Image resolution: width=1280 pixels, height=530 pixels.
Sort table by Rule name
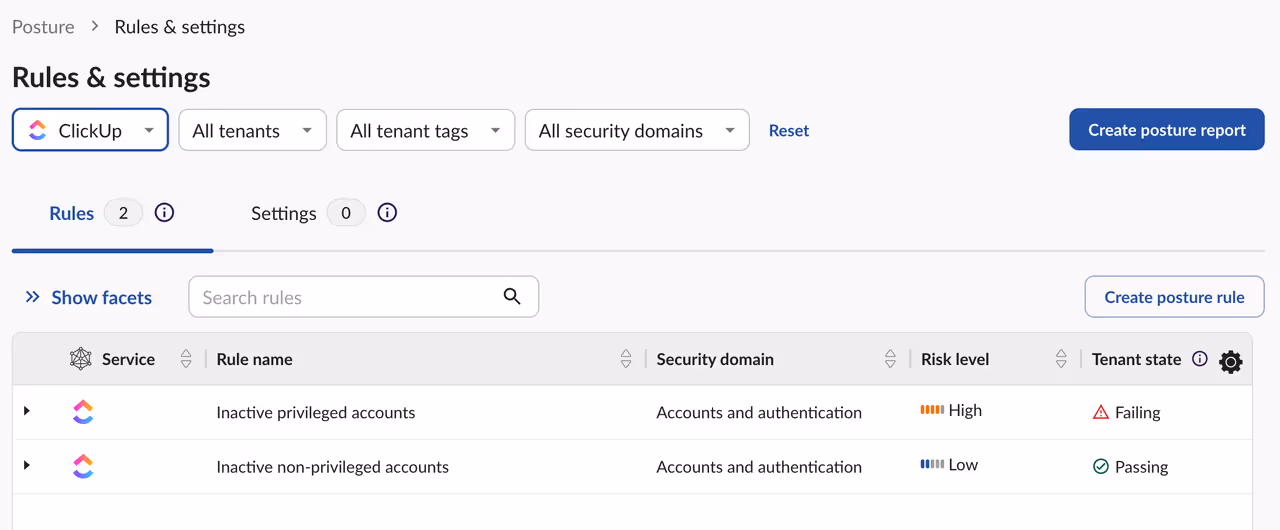626,359
